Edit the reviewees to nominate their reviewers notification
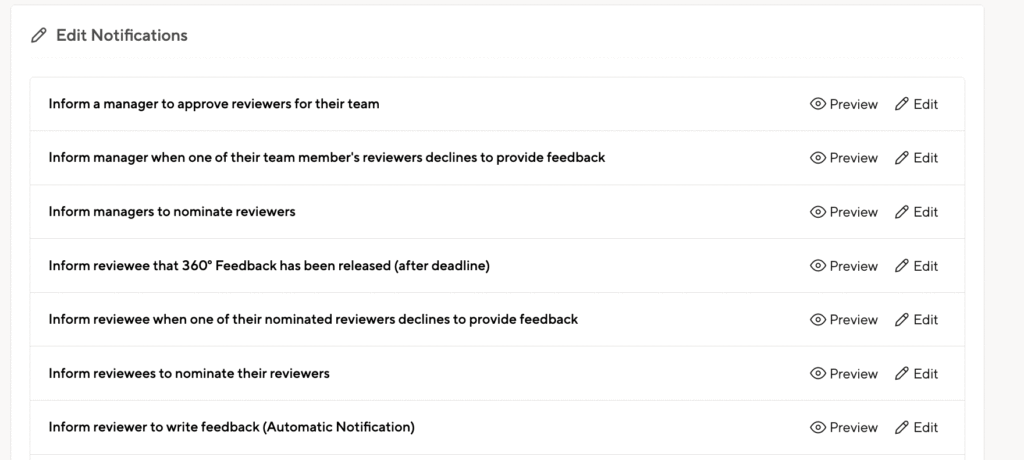The width and height of the screenshot is (1024, 460). coord(916,374)
